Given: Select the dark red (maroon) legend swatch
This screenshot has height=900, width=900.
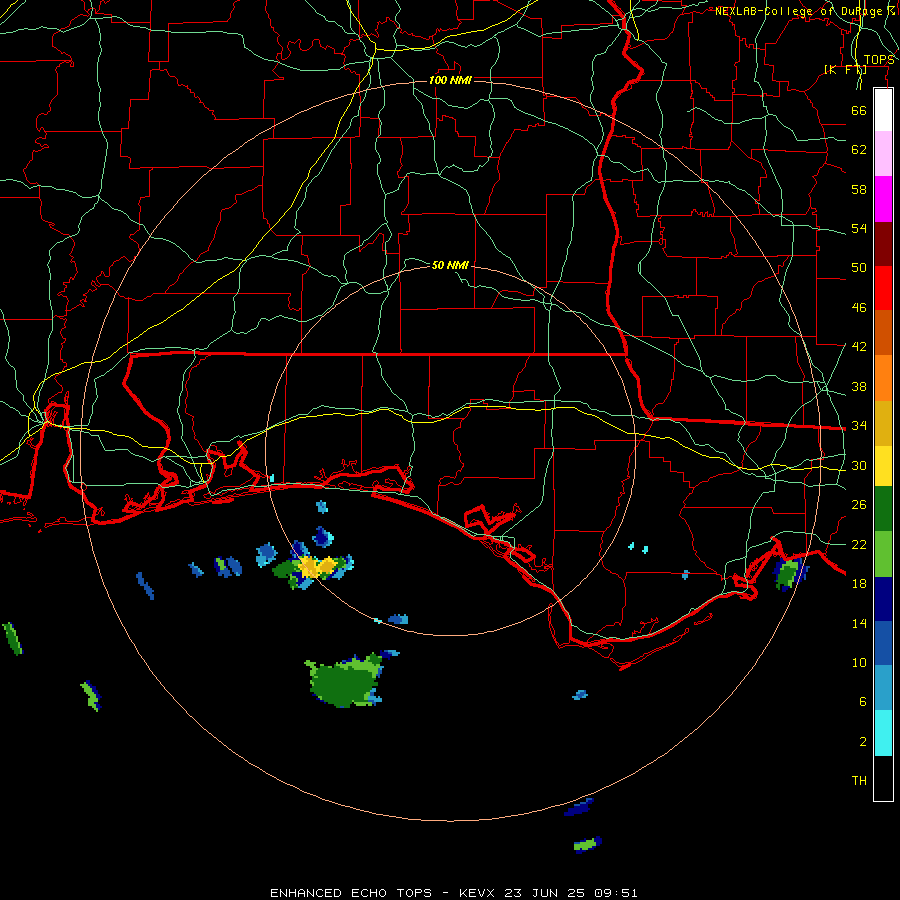Looking at the screenshot, I should (x=883, y=244).
